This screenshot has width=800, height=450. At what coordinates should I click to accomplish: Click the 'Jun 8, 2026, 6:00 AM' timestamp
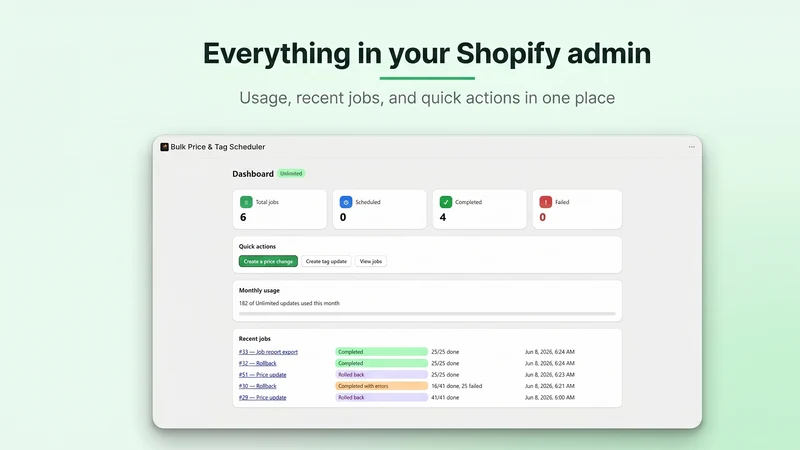click(549, 397)
